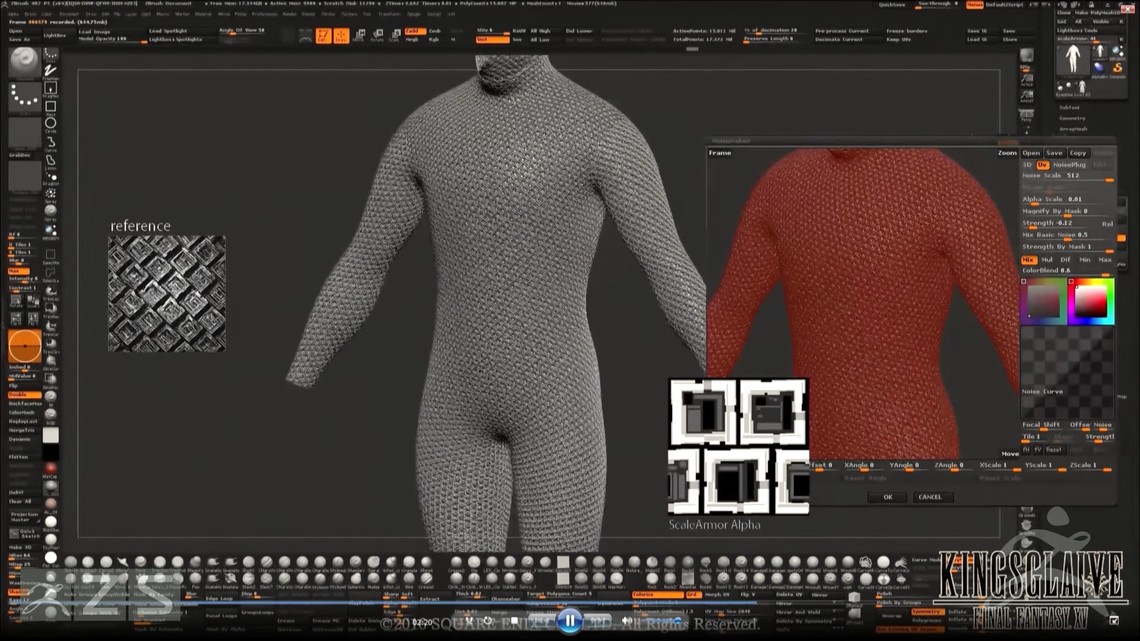Select the Edit mode button in top shelf
The image size is (1140, 641).
[x=323, y=36]
